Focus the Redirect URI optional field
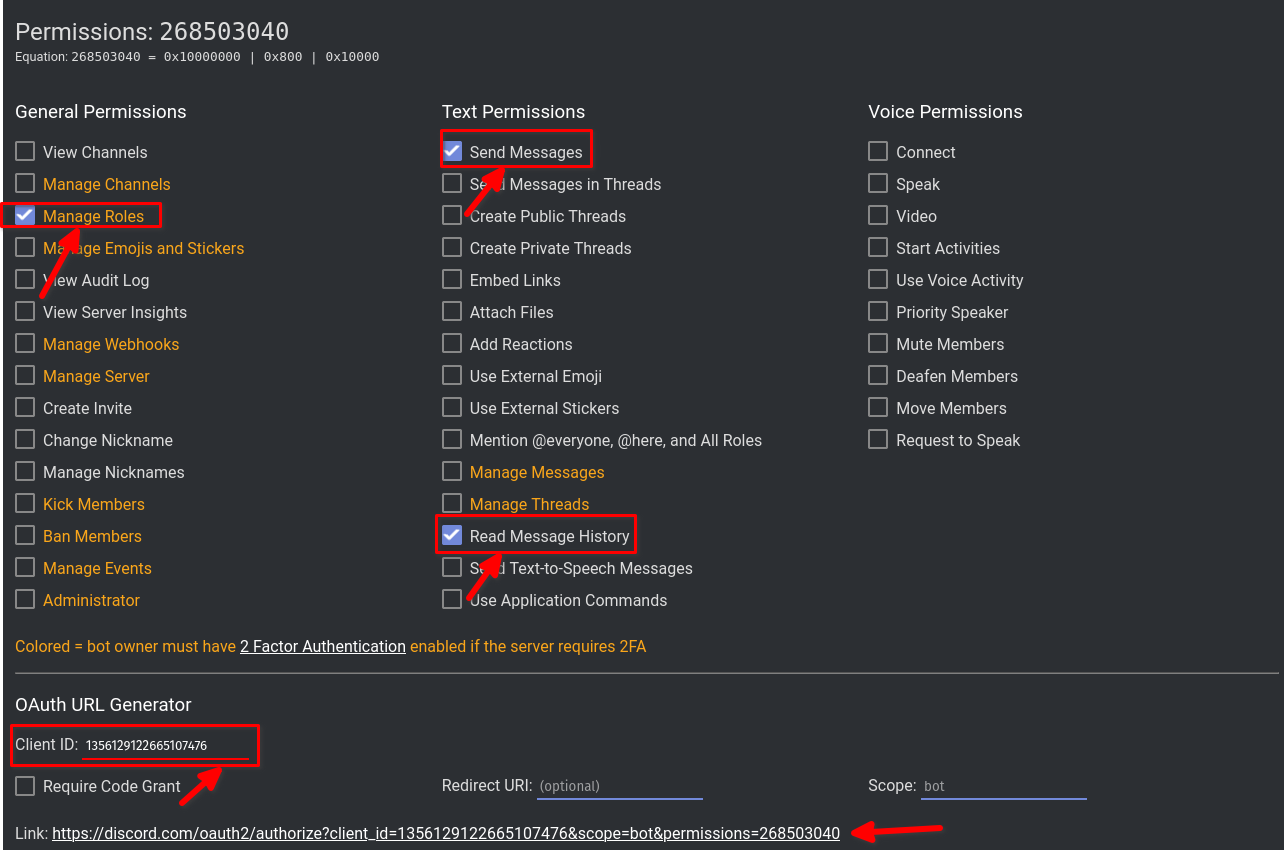This screenshot has width=1284, height=850. (x=619, y=786)
